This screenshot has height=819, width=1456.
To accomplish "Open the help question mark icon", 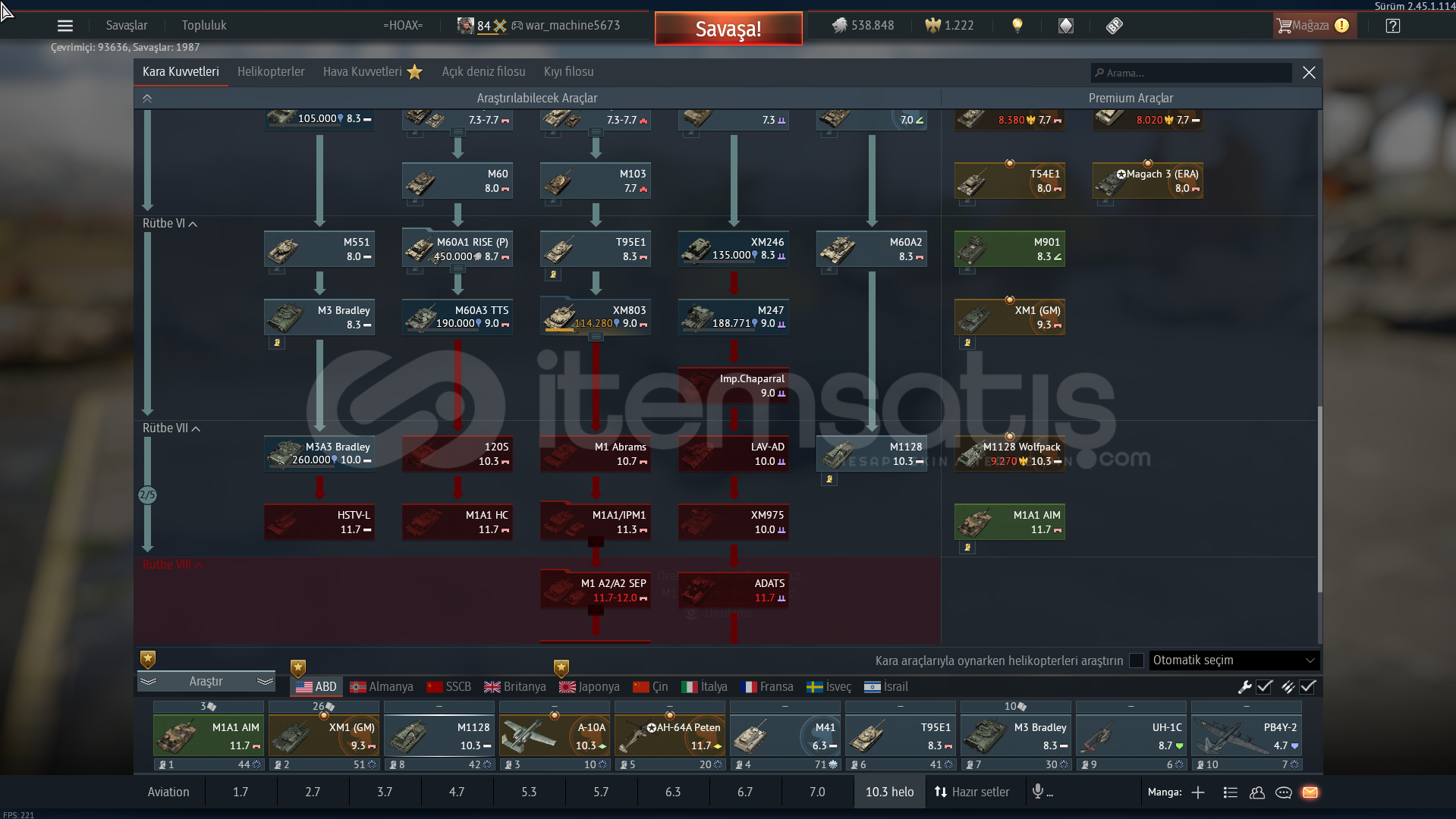I will (1392, 26).
